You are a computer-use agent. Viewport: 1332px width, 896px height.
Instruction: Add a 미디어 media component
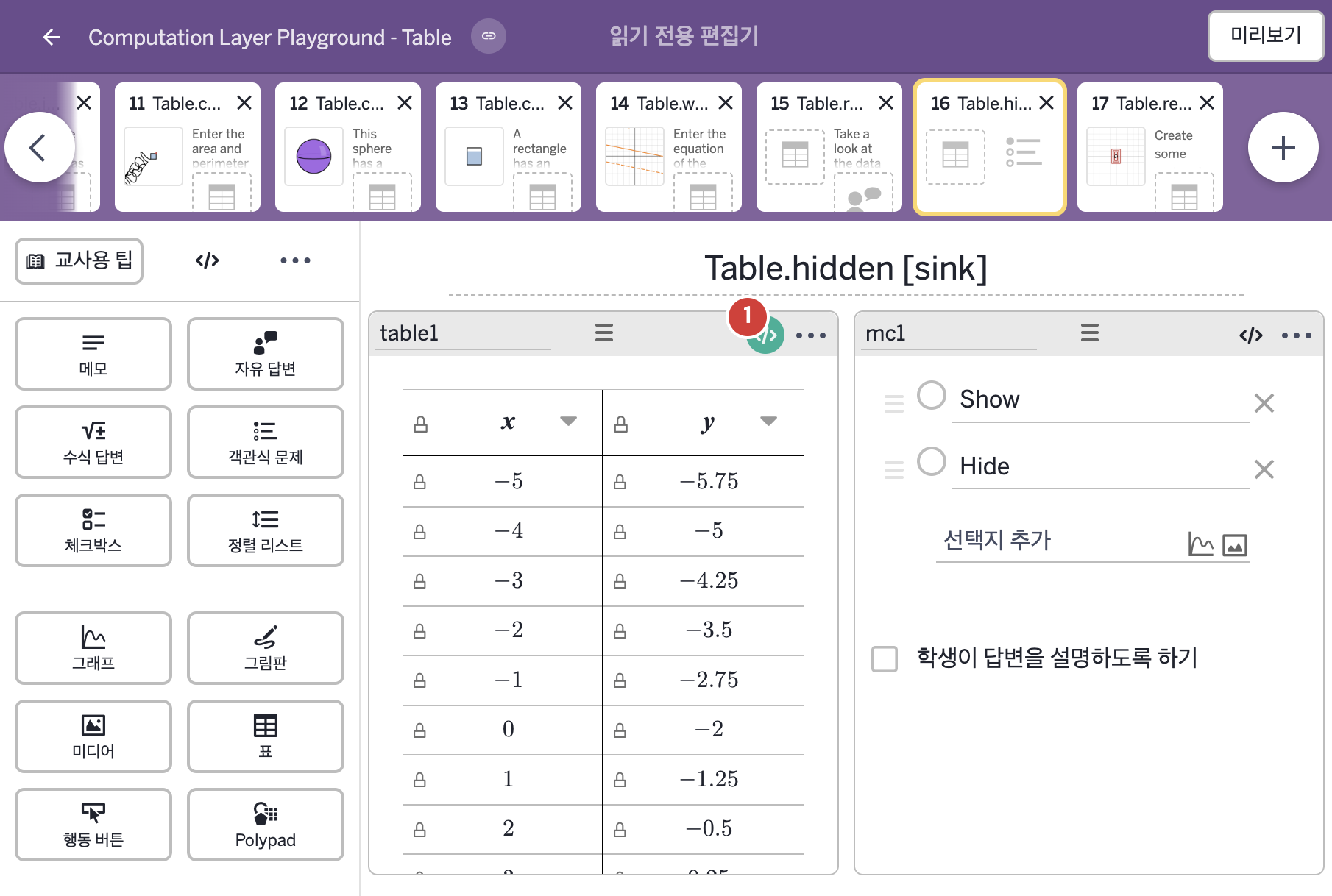tap(93, 736)
